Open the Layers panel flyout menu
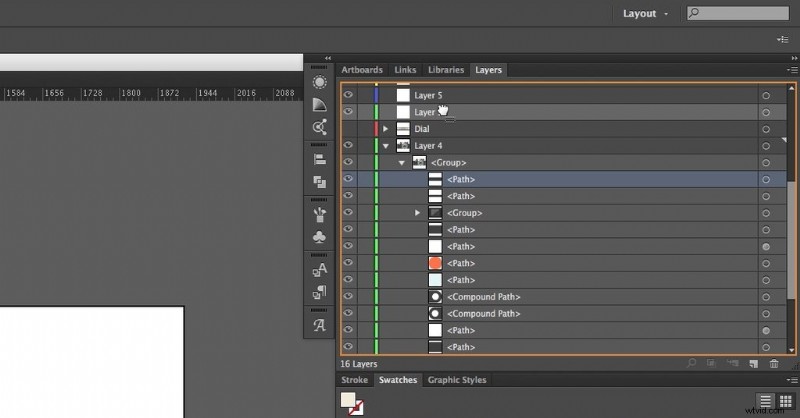This screenshot has height=418, width=800. 792,69
